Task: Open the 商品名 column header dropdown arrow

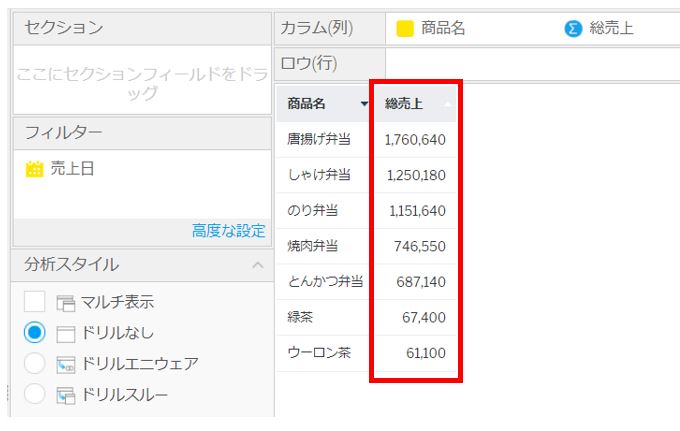Action: 364,104
